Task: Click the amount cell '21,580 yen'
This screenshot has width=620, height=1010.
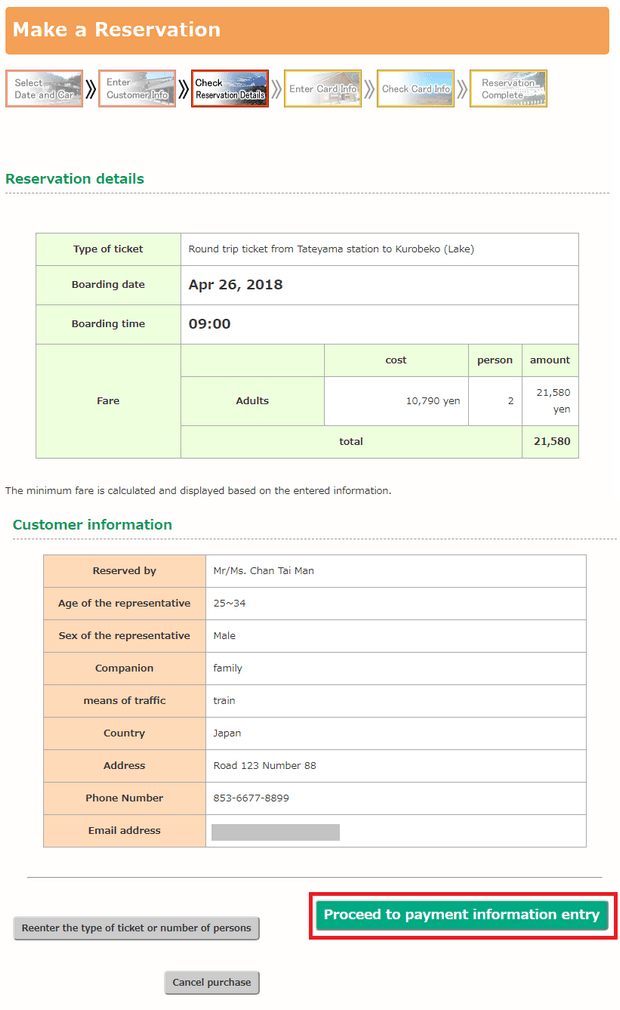Action: (550, 401)
